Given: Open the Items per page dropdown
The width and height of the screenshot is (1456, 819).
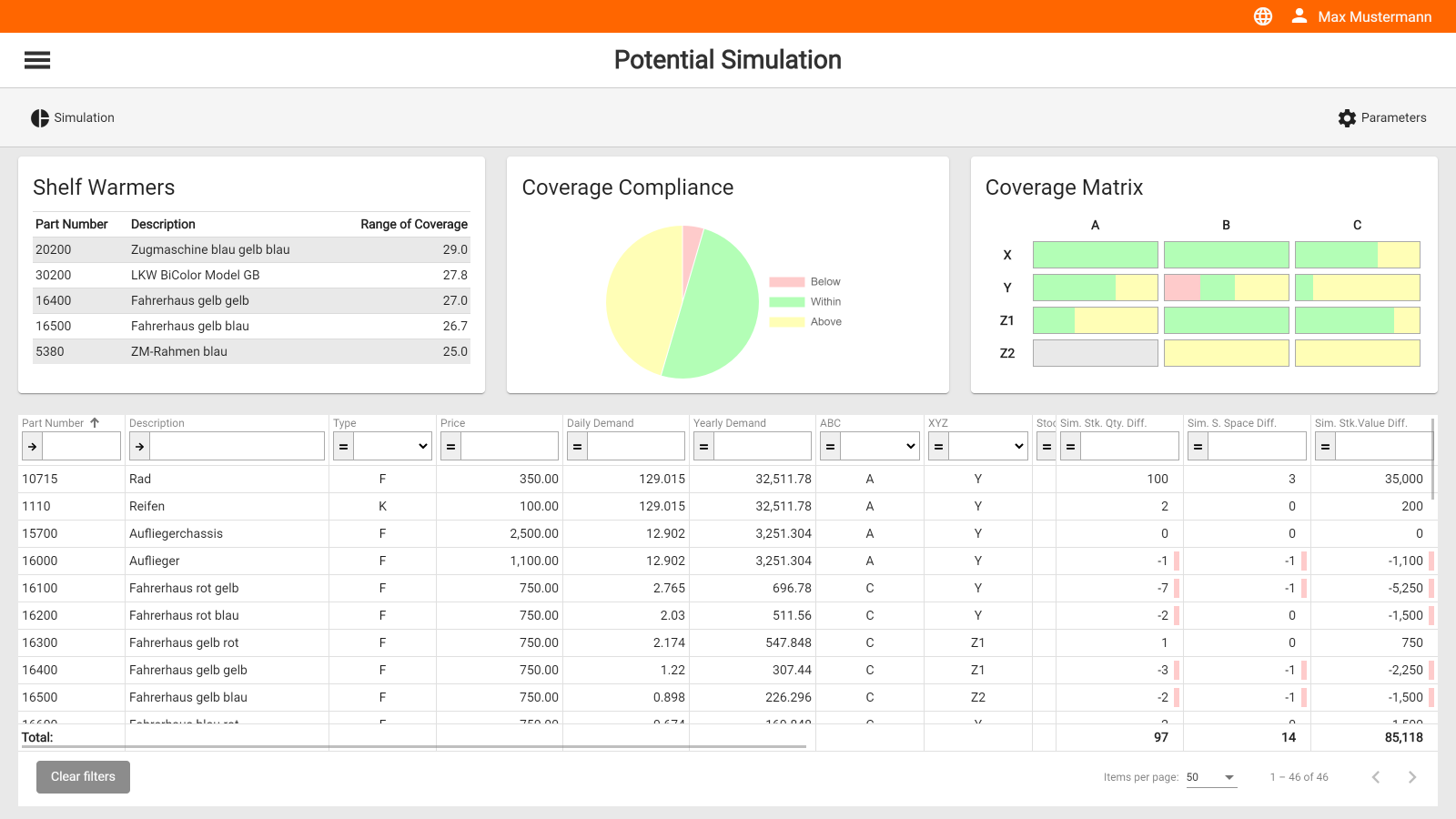Looking at the screenshot, I should click(x=1211, y=777).
